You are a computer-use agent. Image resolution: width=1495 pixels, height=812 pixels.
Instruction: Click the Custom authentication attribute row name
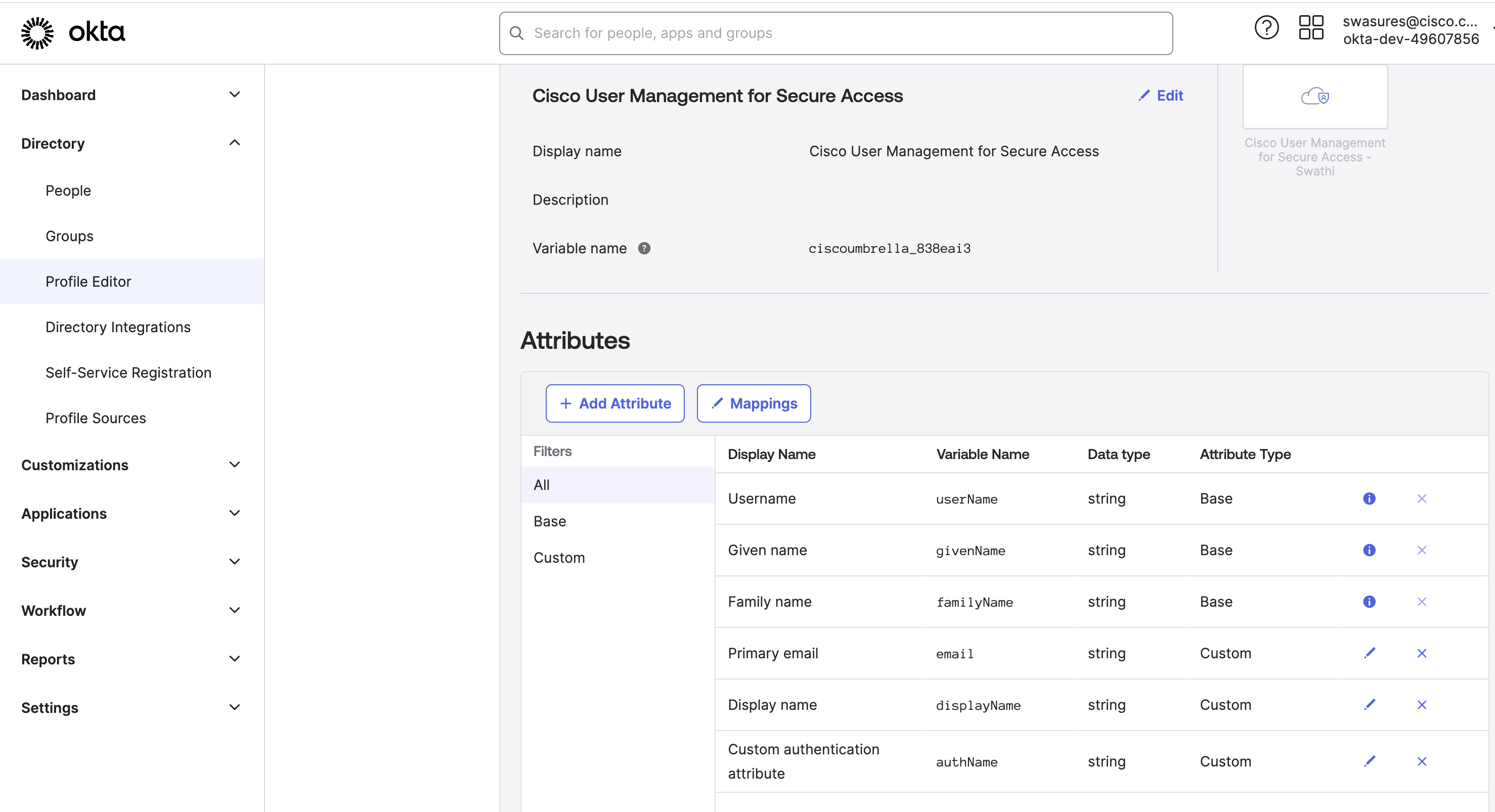click(x=803, y=761)
